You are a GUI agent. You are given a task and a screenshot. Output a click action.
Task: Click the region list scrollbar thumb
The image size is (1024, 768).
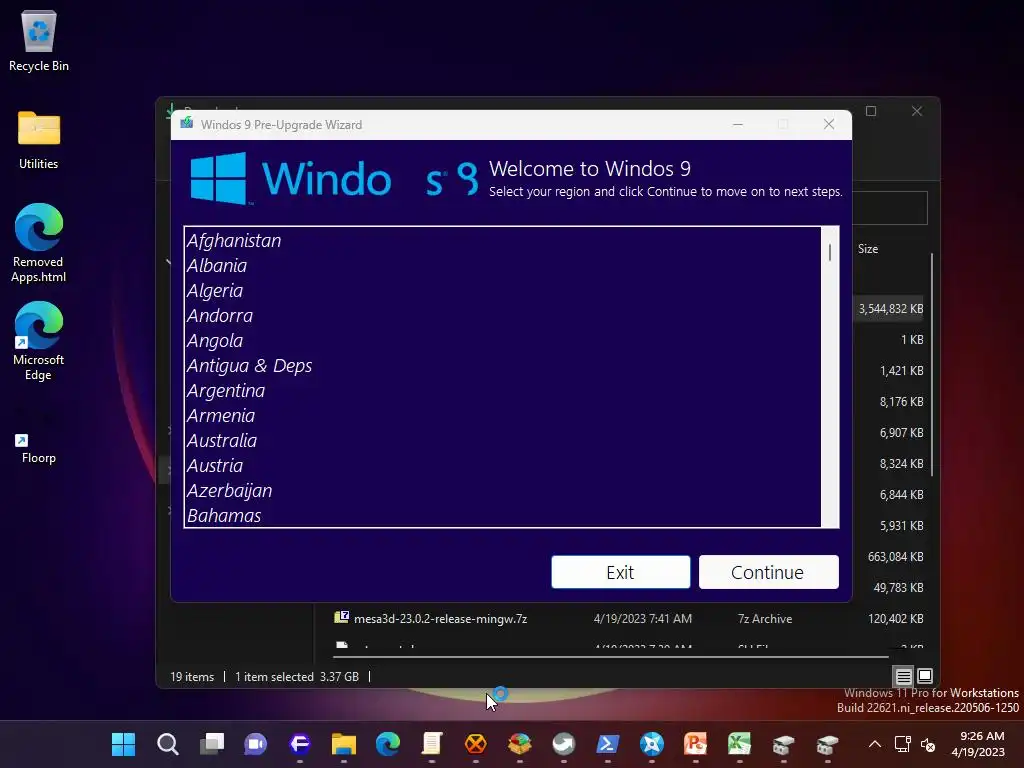(829, 252)
